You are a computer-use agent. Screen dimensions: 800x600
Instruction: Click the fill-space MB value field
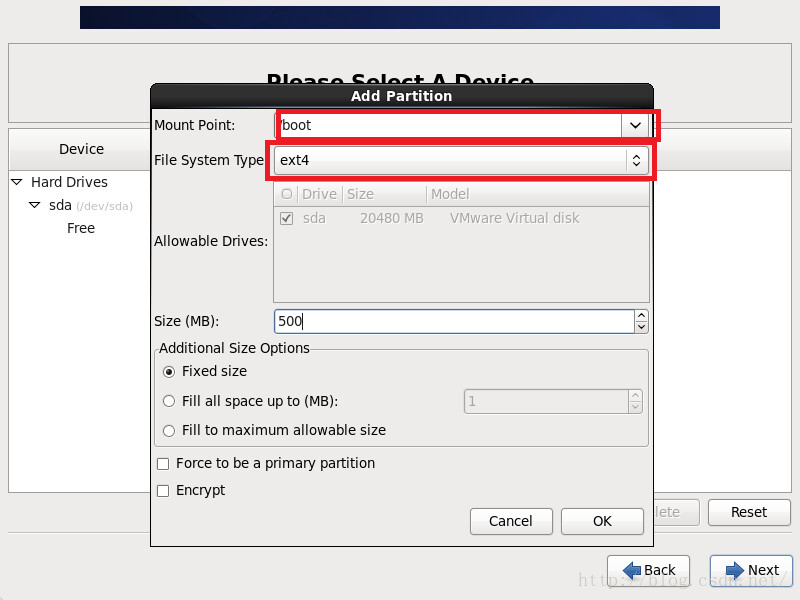coord(546,402)
